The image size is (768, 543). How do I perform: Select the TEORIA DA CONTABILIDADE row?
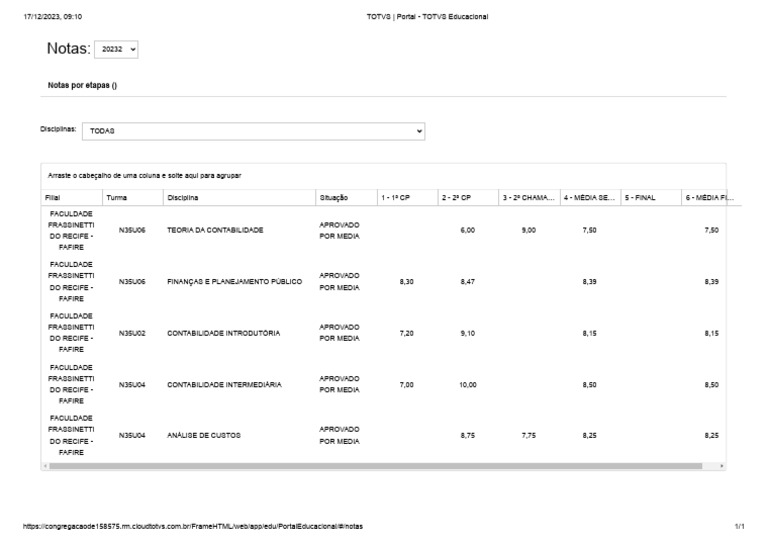215,230
